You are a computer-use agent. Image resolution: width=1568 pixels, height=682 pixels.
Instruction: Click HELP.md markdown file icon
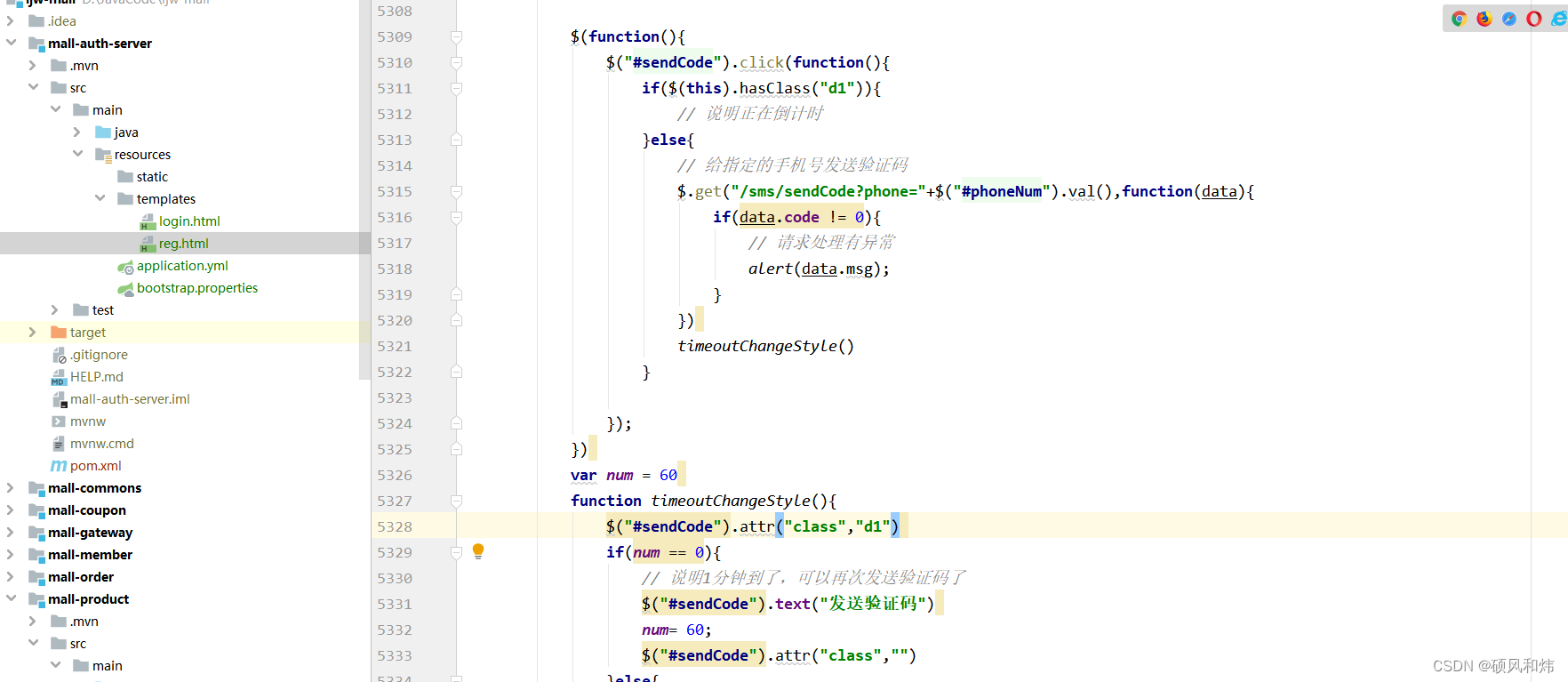tap(59, 377)
